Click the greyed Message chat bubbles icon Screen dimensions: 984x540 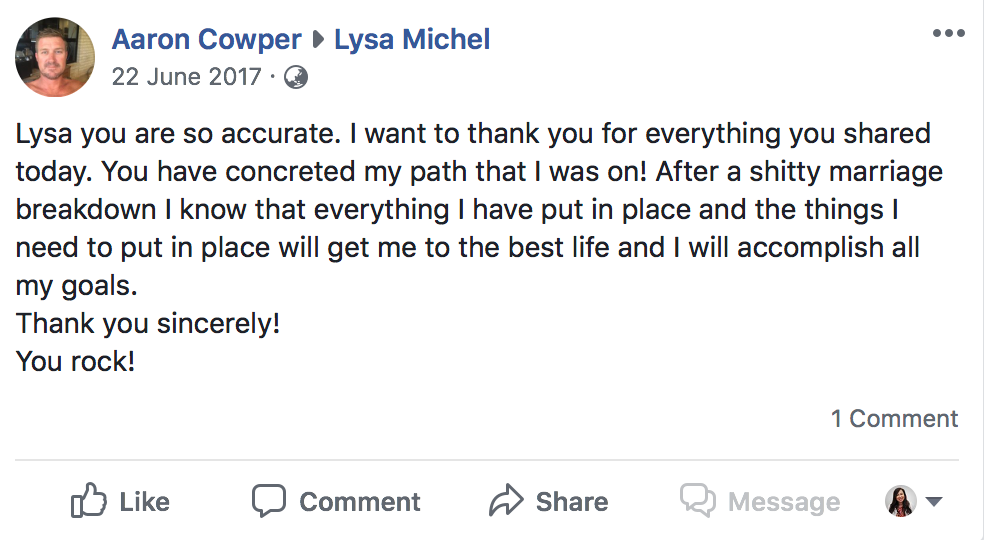(x=698, y=500)
